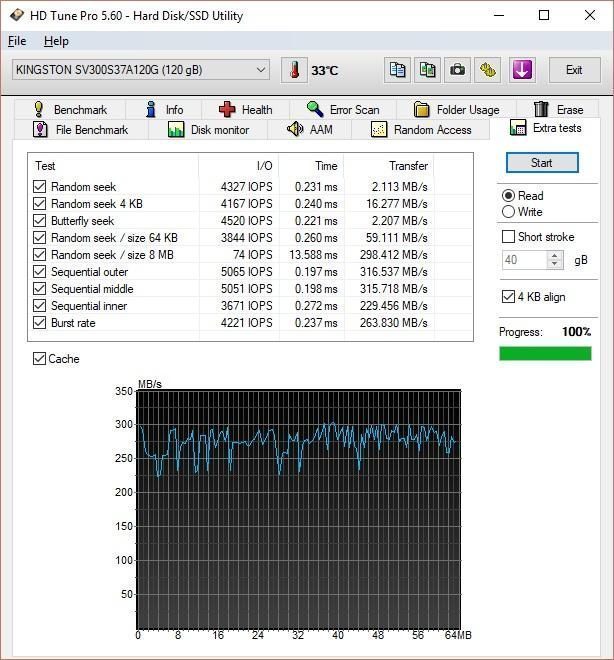
Task: Click the HD Tune app icon in title bar
Action: (x=17, y=16)
